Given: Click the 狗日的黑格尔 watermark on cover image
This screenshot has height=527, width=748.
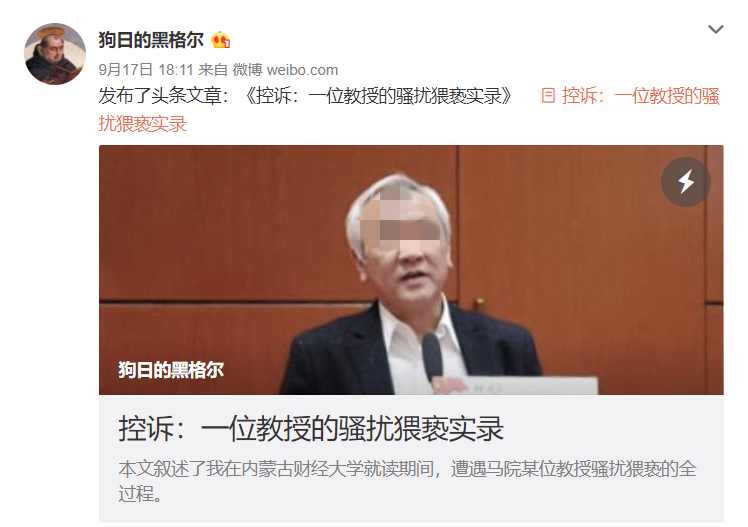Looking at the screenshot, I should tap(171, 370).
